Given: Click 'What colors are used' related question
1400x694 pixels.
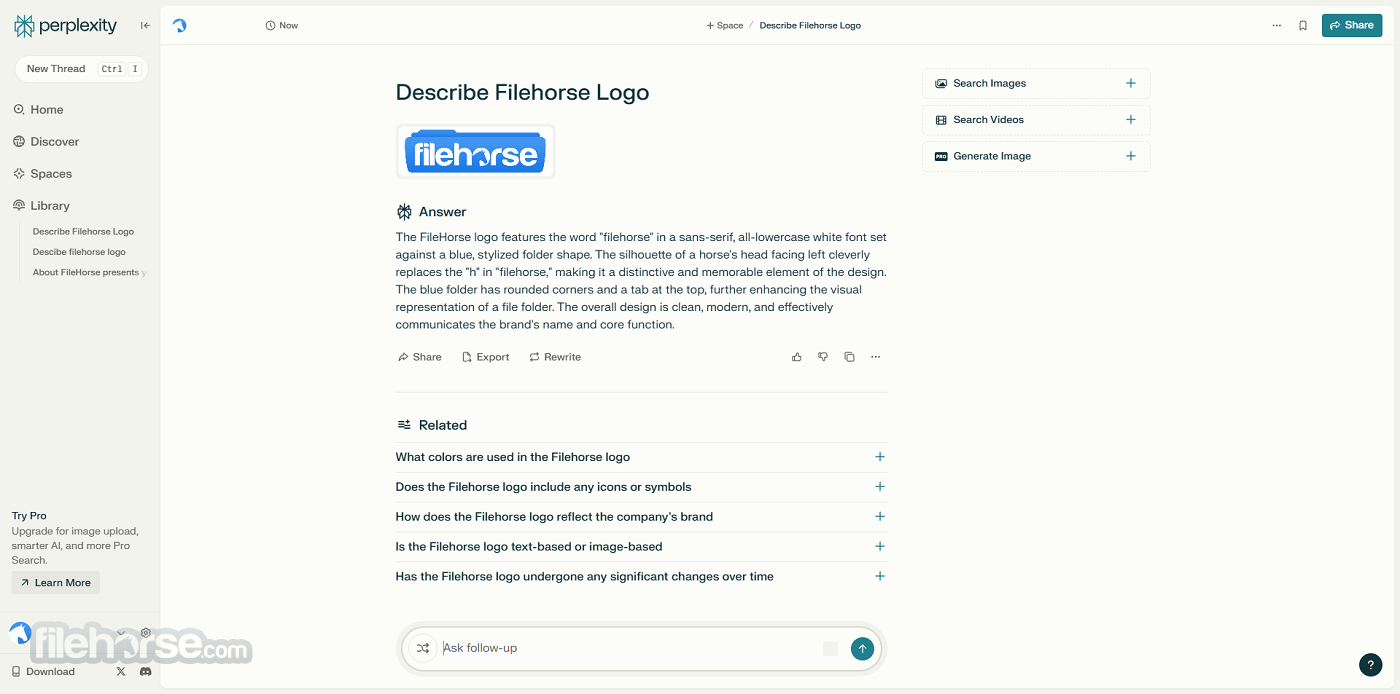Looking at the screenshot, I should 513,457.
